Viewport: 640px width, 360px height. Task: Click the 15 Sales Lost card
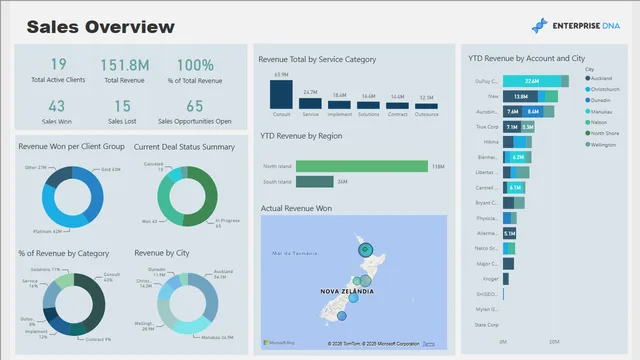coord(122,111)
